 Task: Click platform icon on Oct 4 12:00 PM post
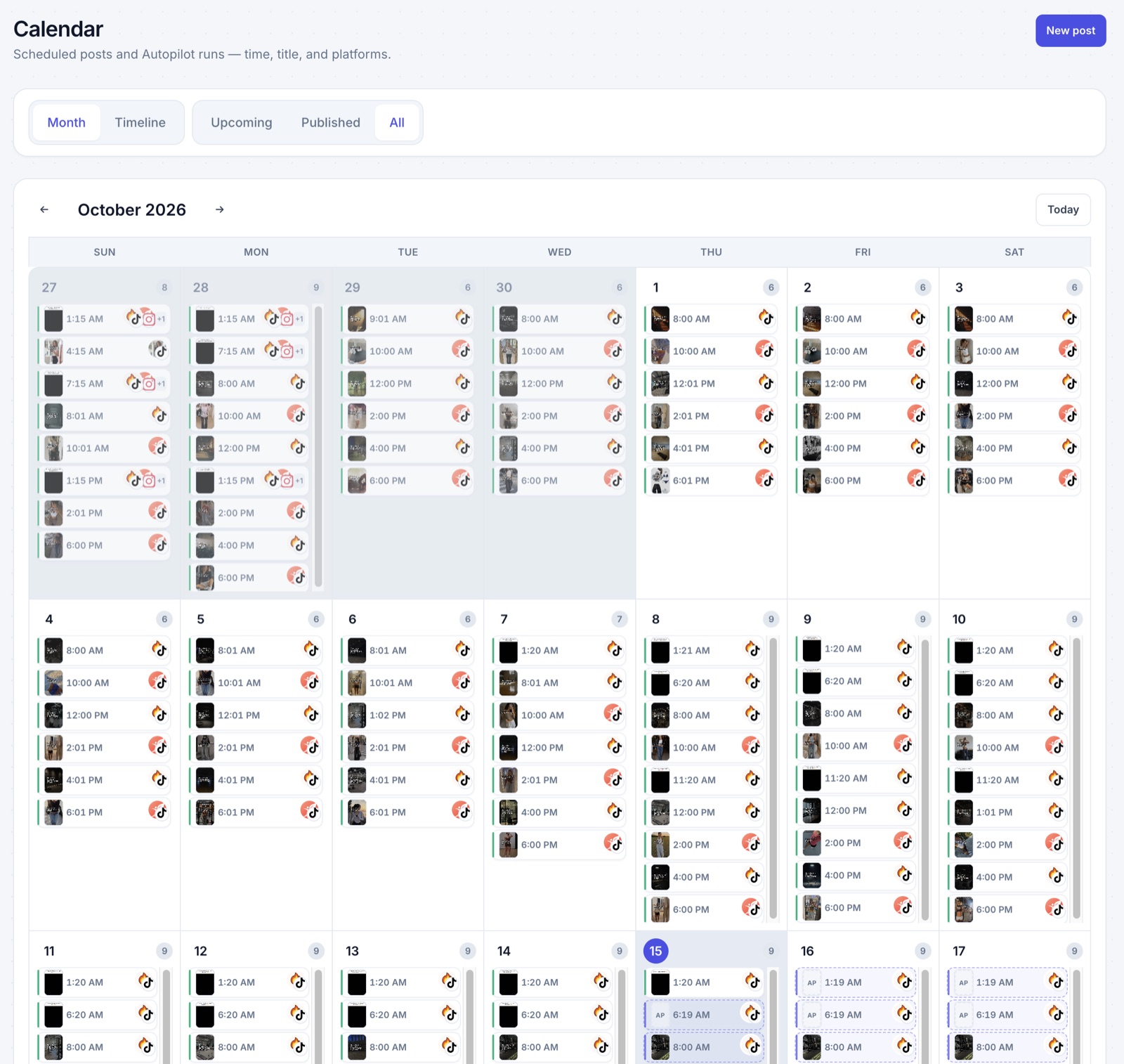[159, 715]
